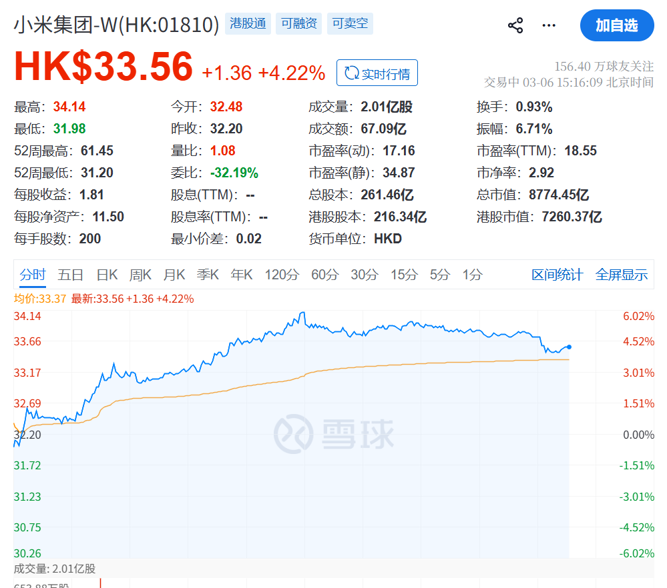Show the 年K chart view
The width and height of the screenshot is (667, 588).
tap(242, 275)
